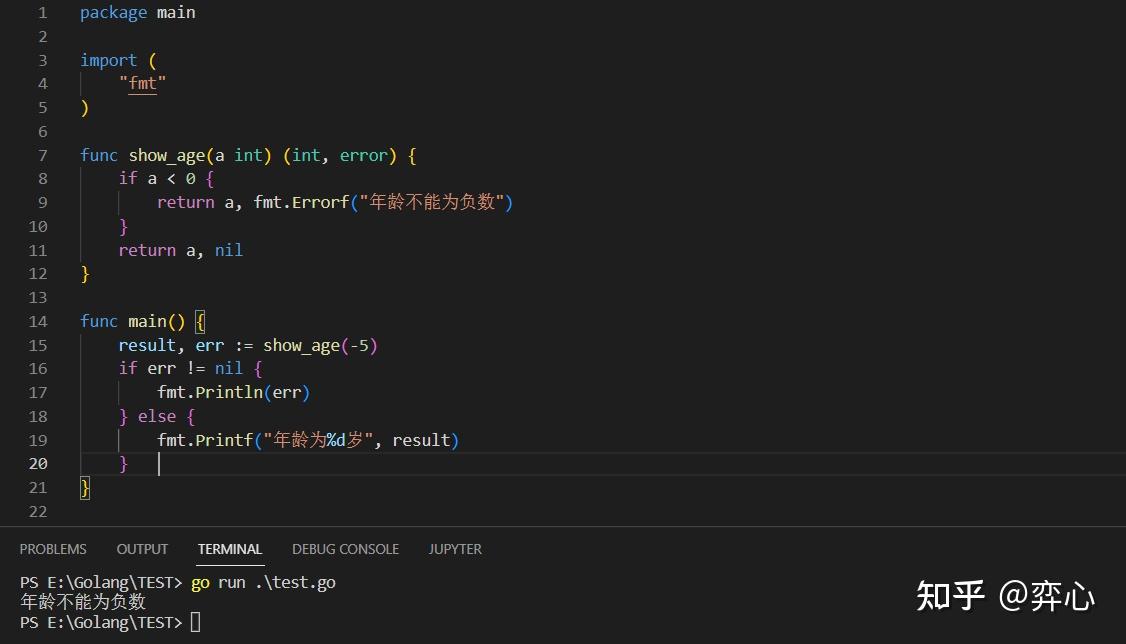Screen dimensions: 1126x644
Task: Open the DEBUG CONSOLE tab
Action: pyautogui.click(x=345, y=548)
